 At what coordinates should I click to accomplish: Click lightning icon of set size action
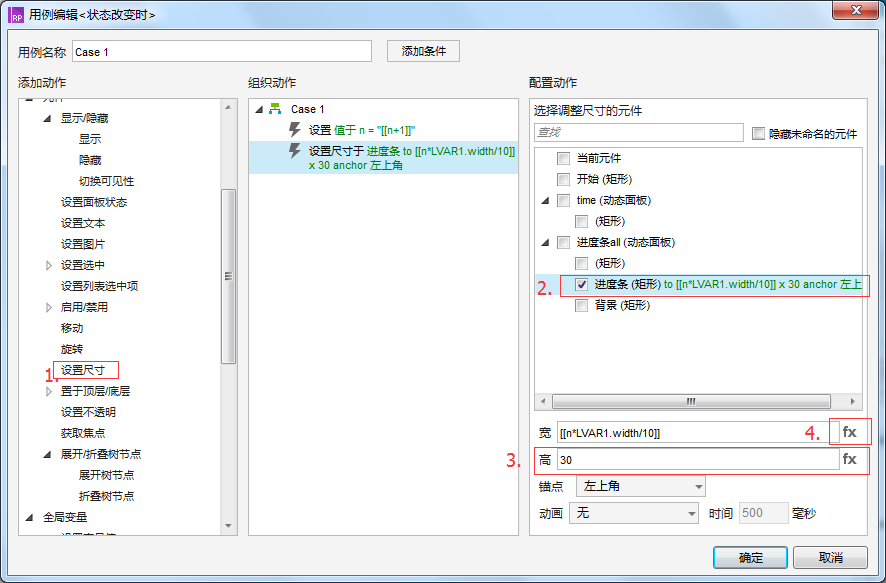[294, 151]
